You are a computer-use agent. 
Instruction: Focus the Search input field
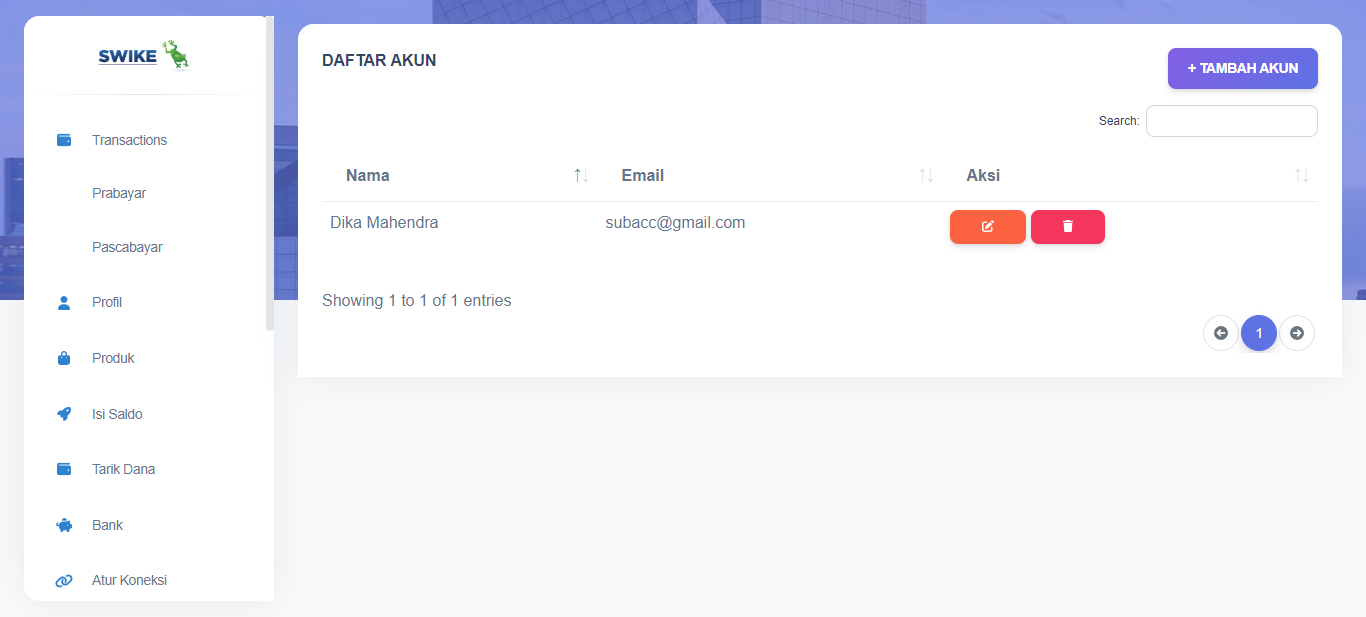[x=1231, y=121]
